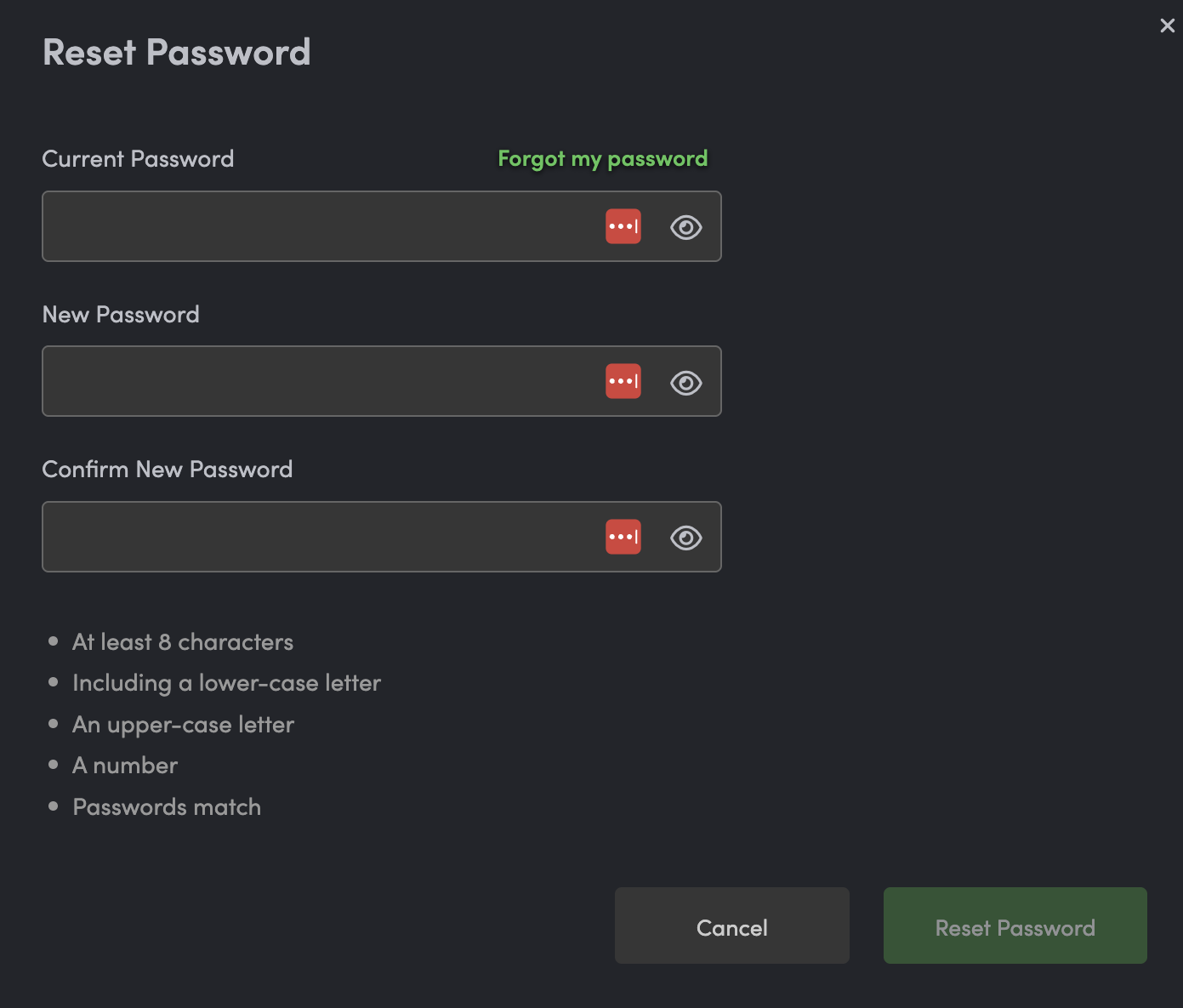Viewport: 1183px width, 1008px height.
Task: Open the Forgot my password link
Action: pyautogui.click(x=602, y=159)
